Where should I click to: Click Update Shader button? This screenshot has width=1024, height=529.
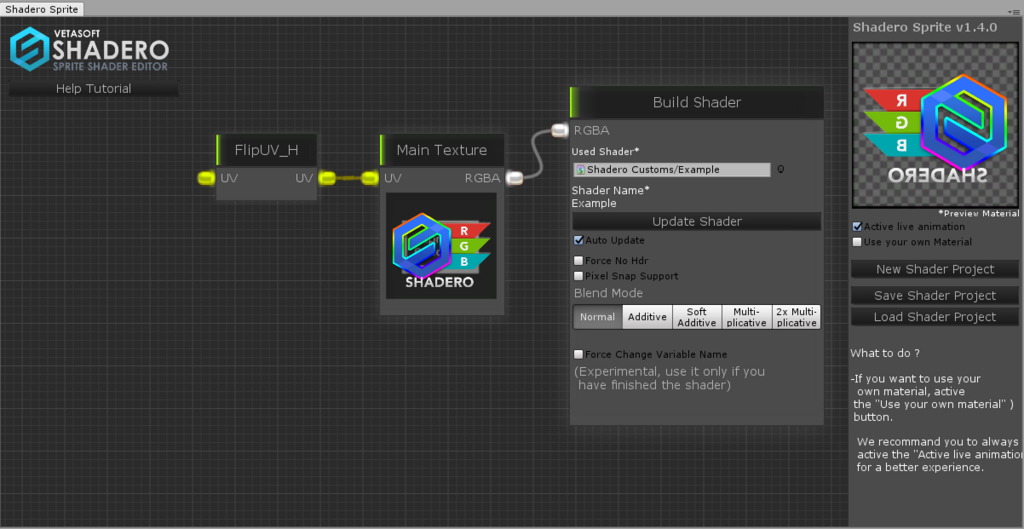pyautogui.click(x=697, y=221)
